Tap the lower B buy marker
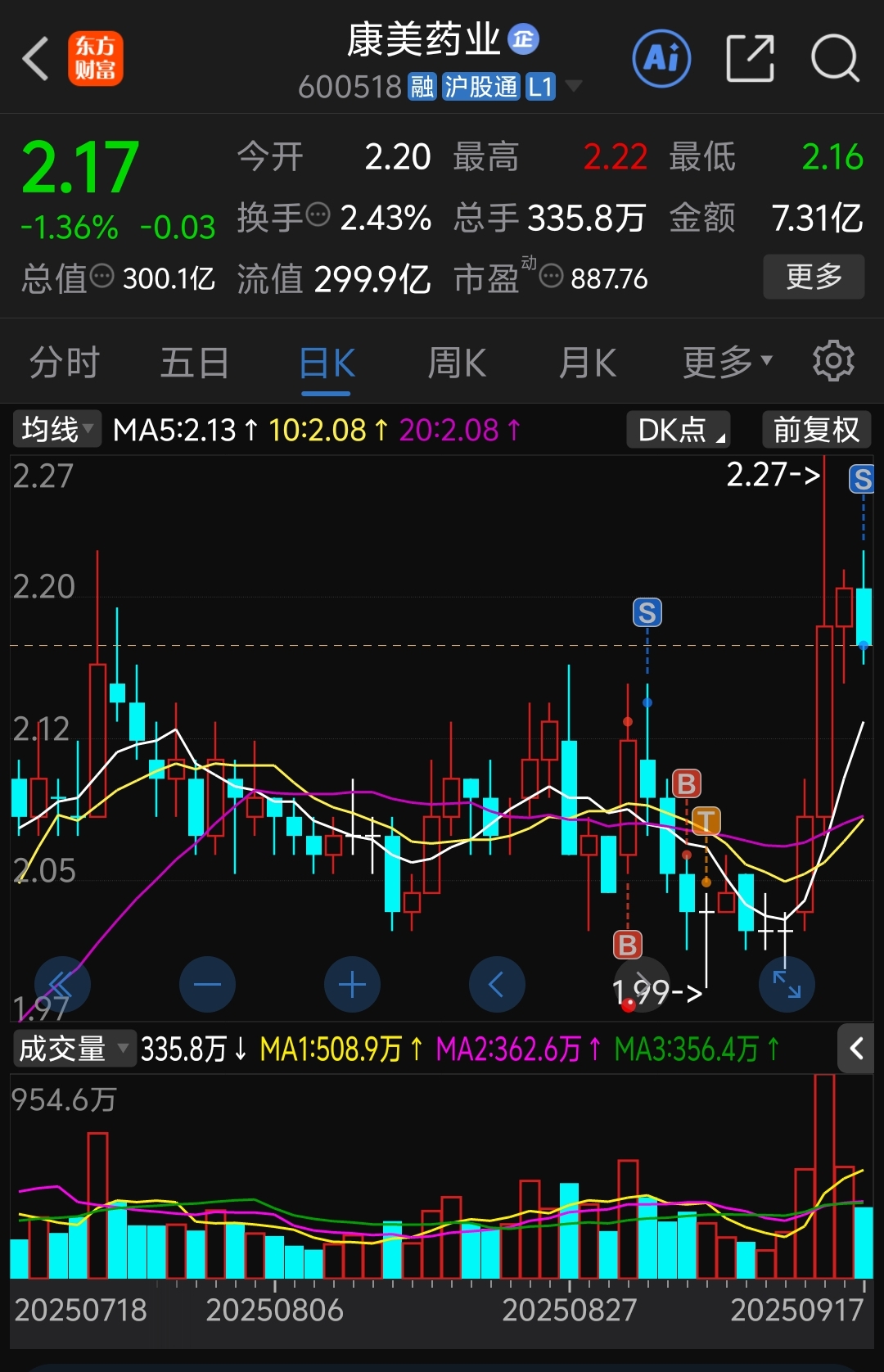Viewport: 884px width, 1372px height. (x=628, y=946)
